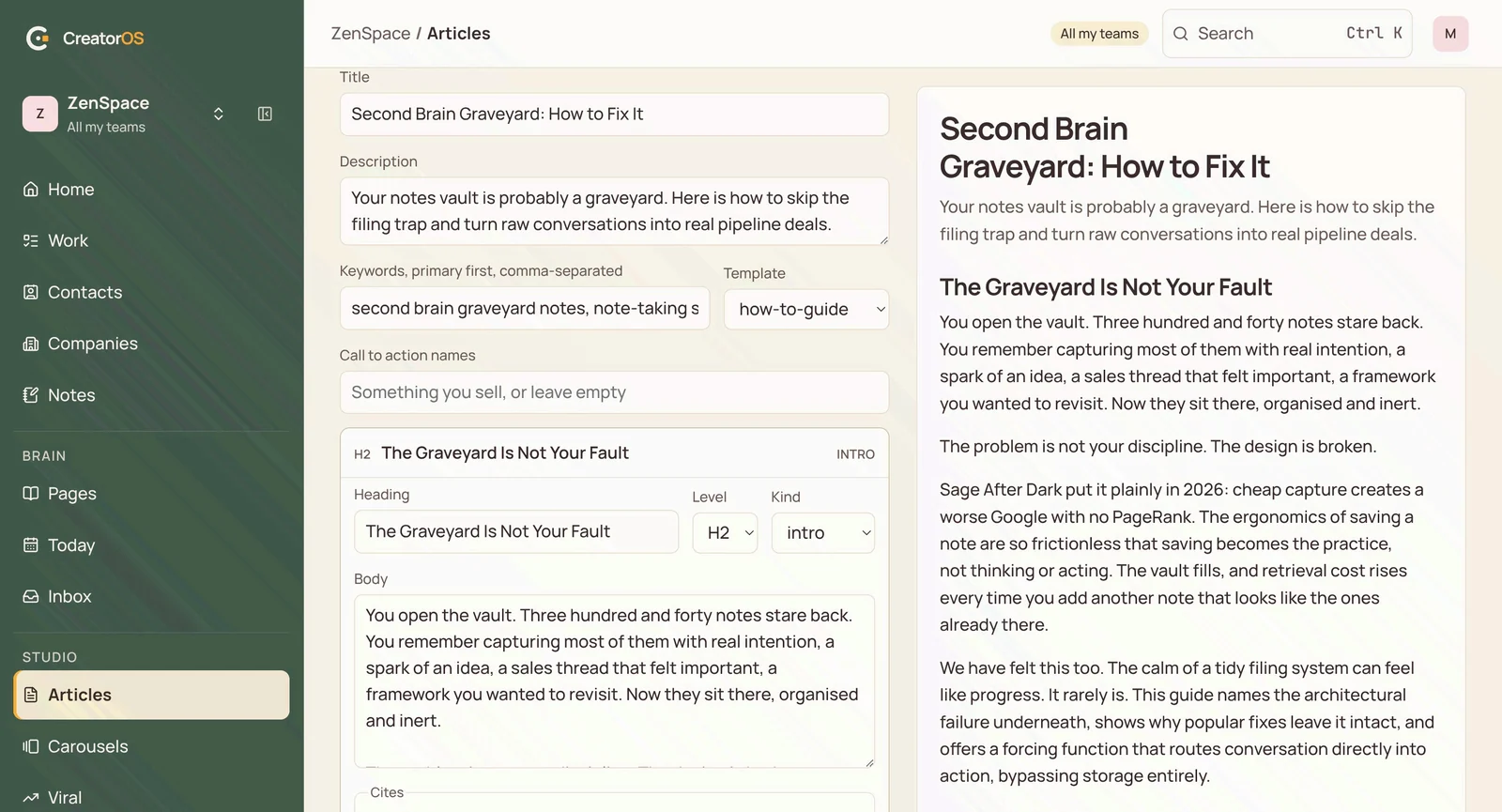
Task: Click the Articles document icon
Action: (x=31, y=695)
